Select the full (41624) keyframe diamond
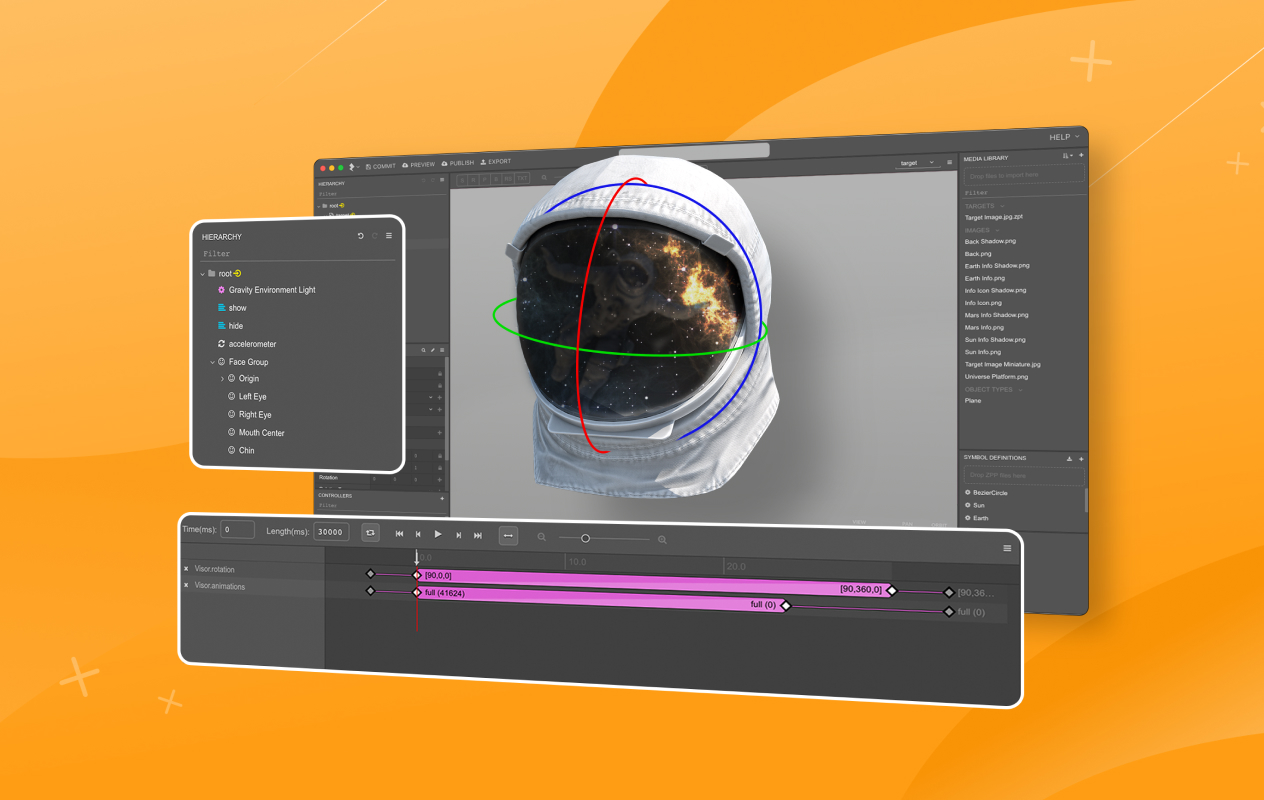The height and width of the screenshot is (800, 1264). [x=418, y=592]
